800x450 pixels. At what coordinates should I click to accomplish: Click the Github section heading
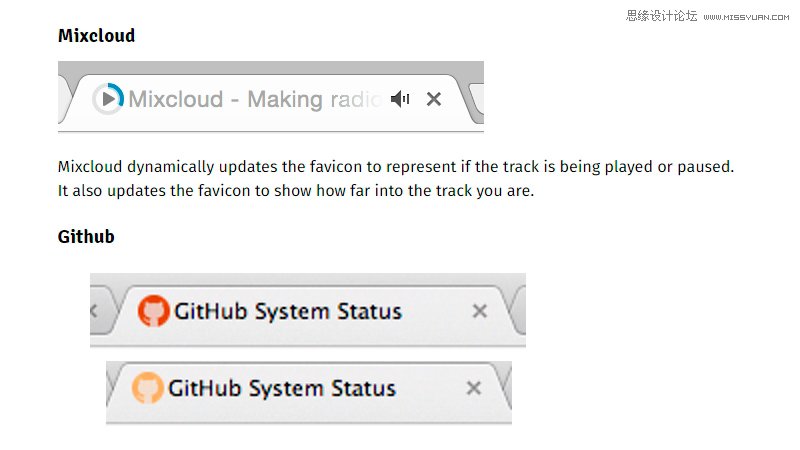[86, 237]
